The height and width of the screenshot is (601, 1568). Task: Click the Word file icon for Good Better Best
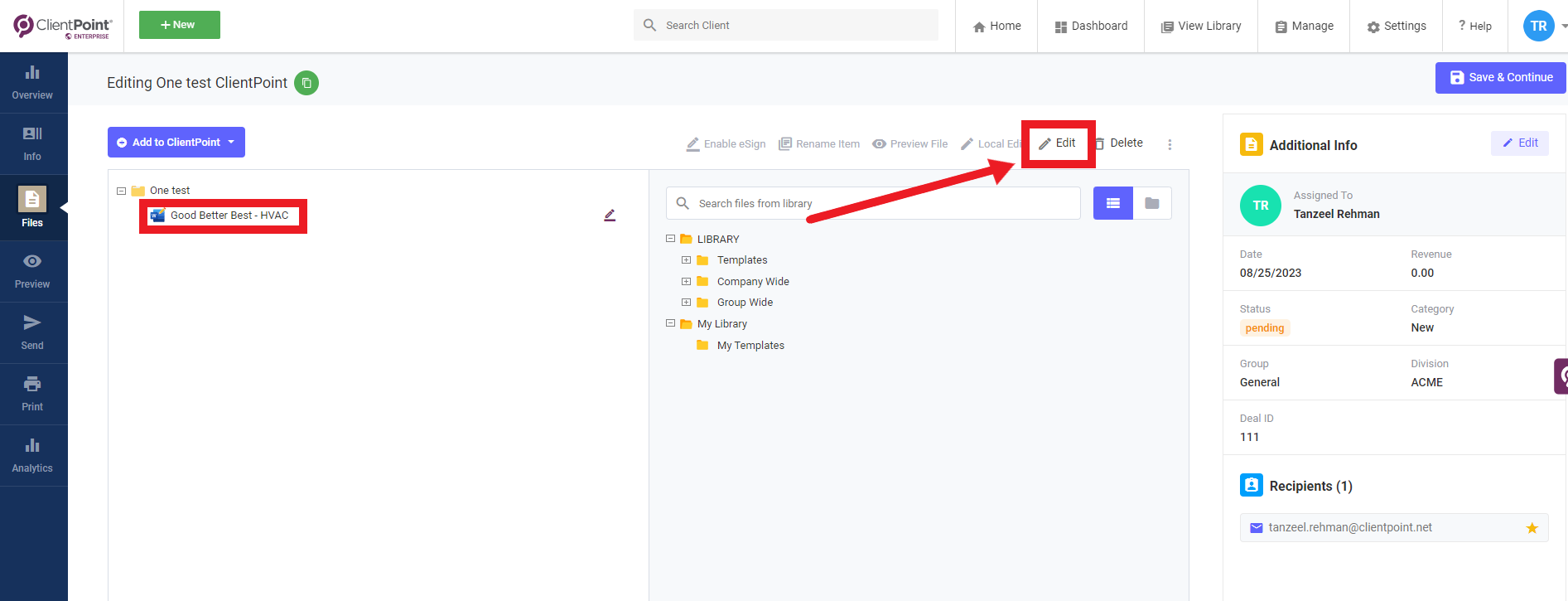[157, 216]
